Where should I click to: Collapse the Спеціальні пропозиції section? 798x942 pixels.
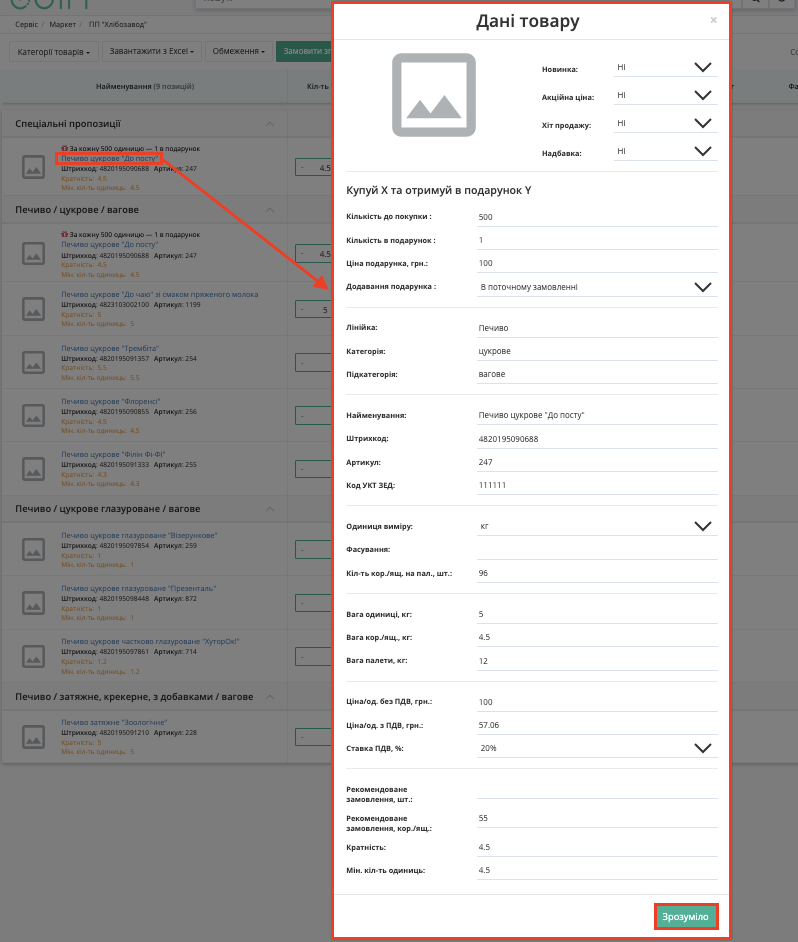point(270,124)
